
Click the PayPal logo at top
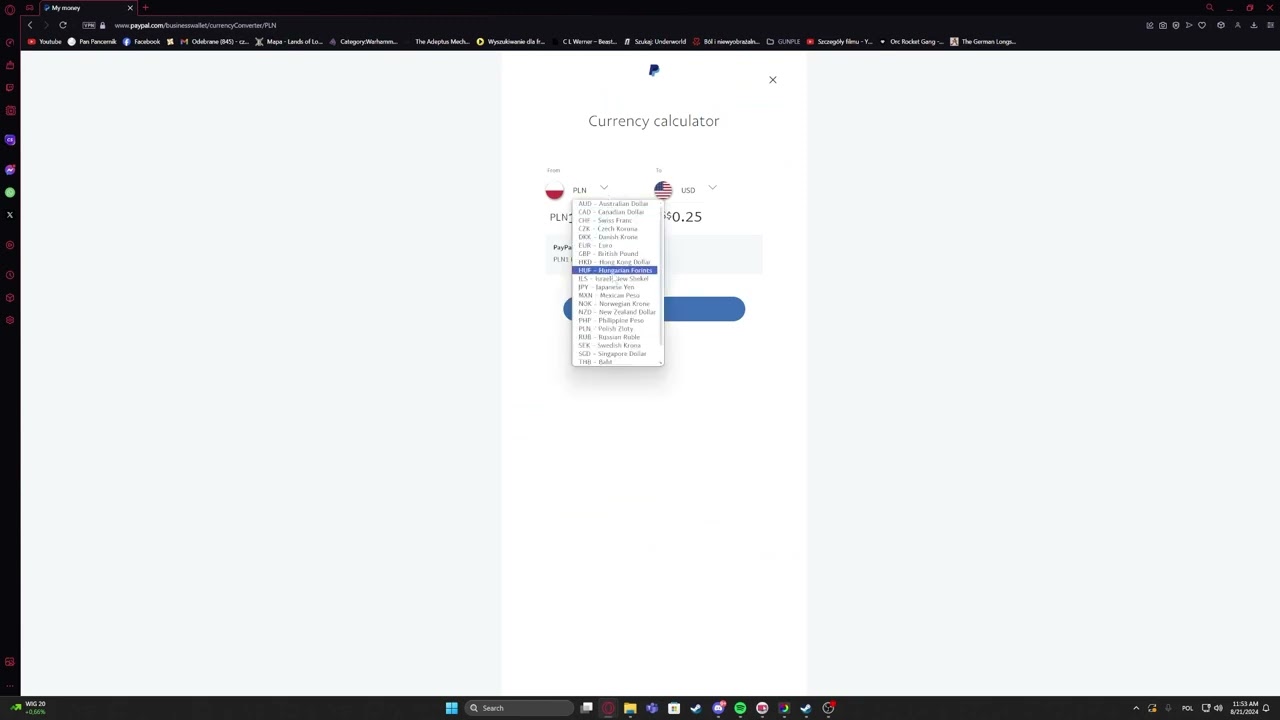tap(654, 70)
